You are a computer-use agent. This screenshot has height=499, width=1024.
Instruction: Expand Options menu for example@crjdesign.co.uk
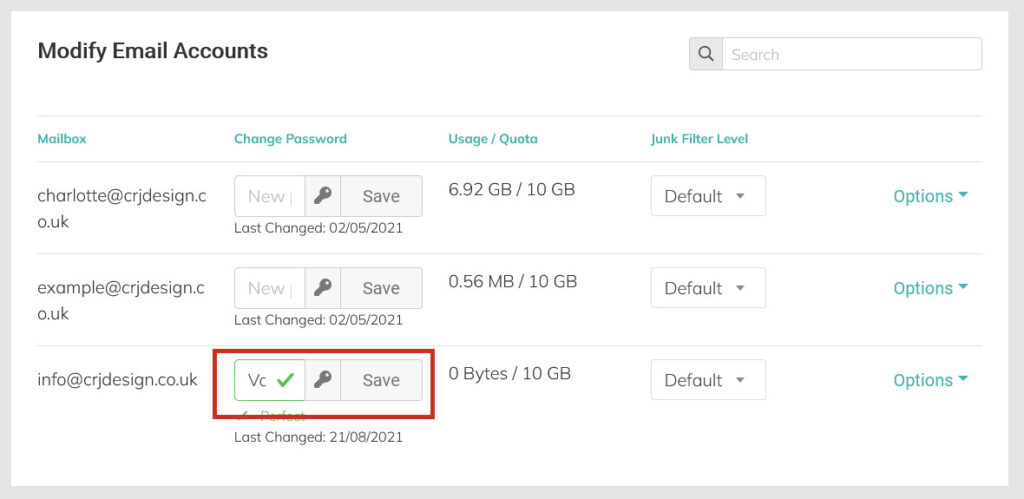[931, 288]
